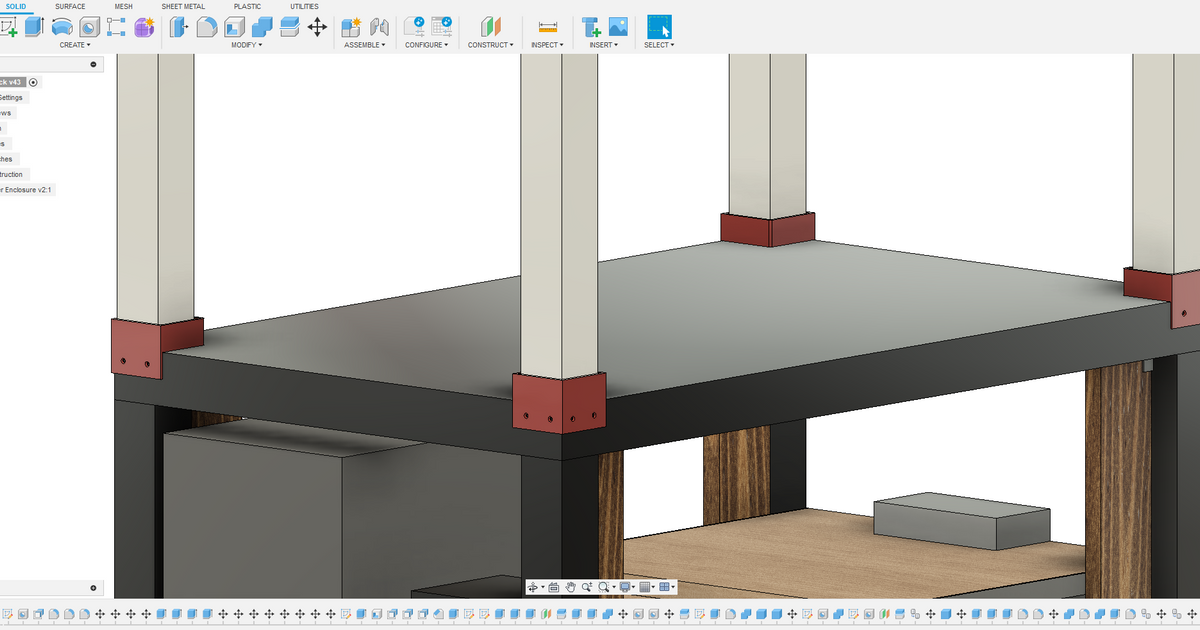Select the Joint tool
Screen dimensions: 1200x630
pos(379,27)
